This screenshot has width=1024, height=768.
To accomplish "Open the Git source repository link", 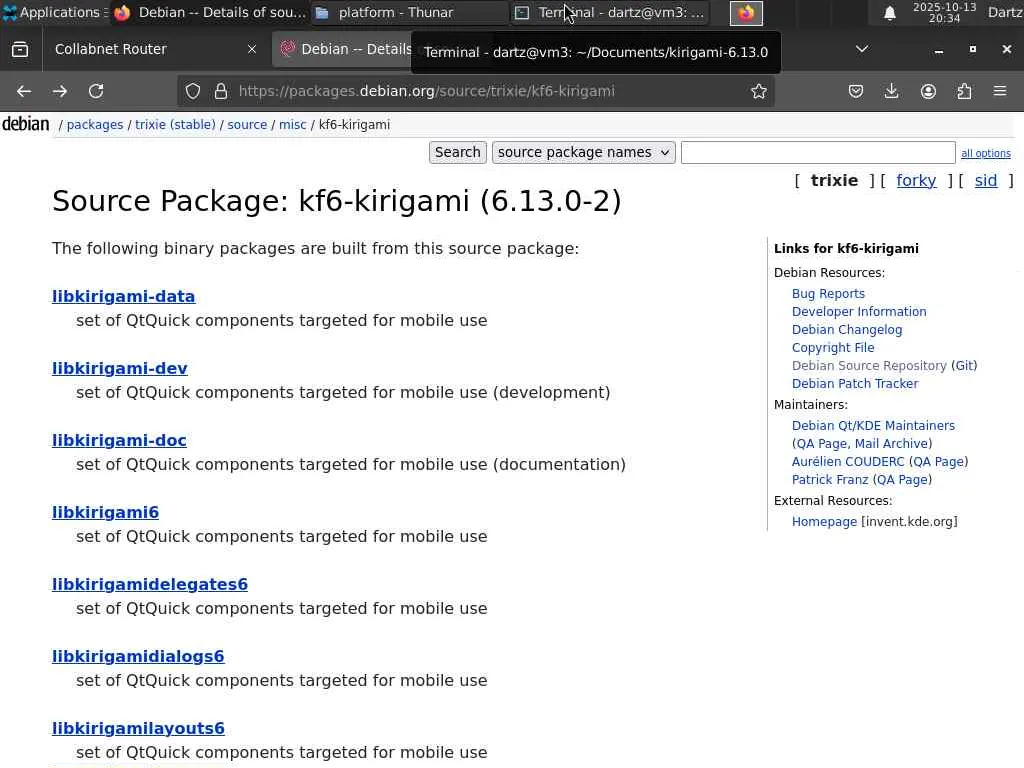I will pos(963,366).
